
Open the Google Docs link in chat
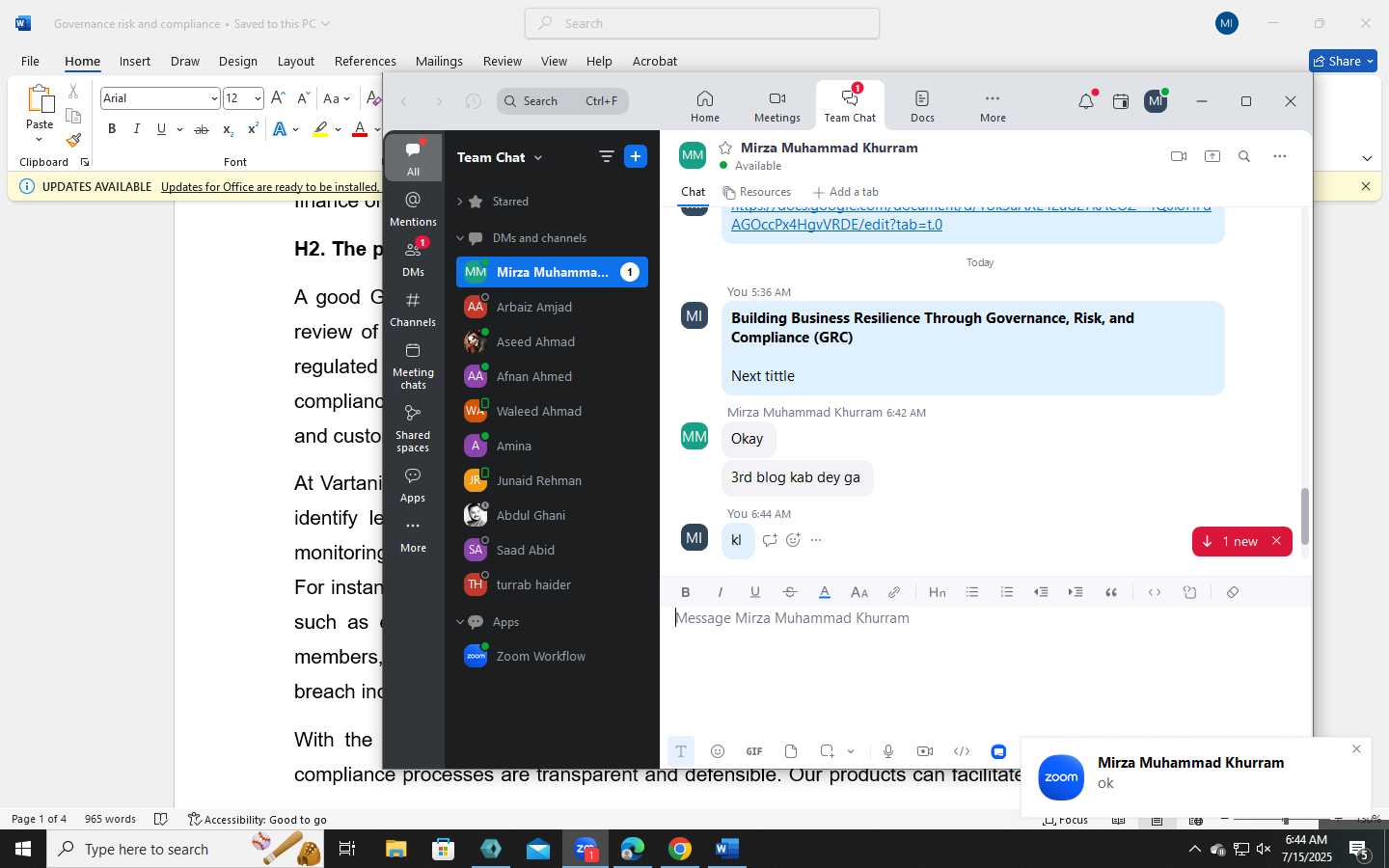tap(970, 215)
